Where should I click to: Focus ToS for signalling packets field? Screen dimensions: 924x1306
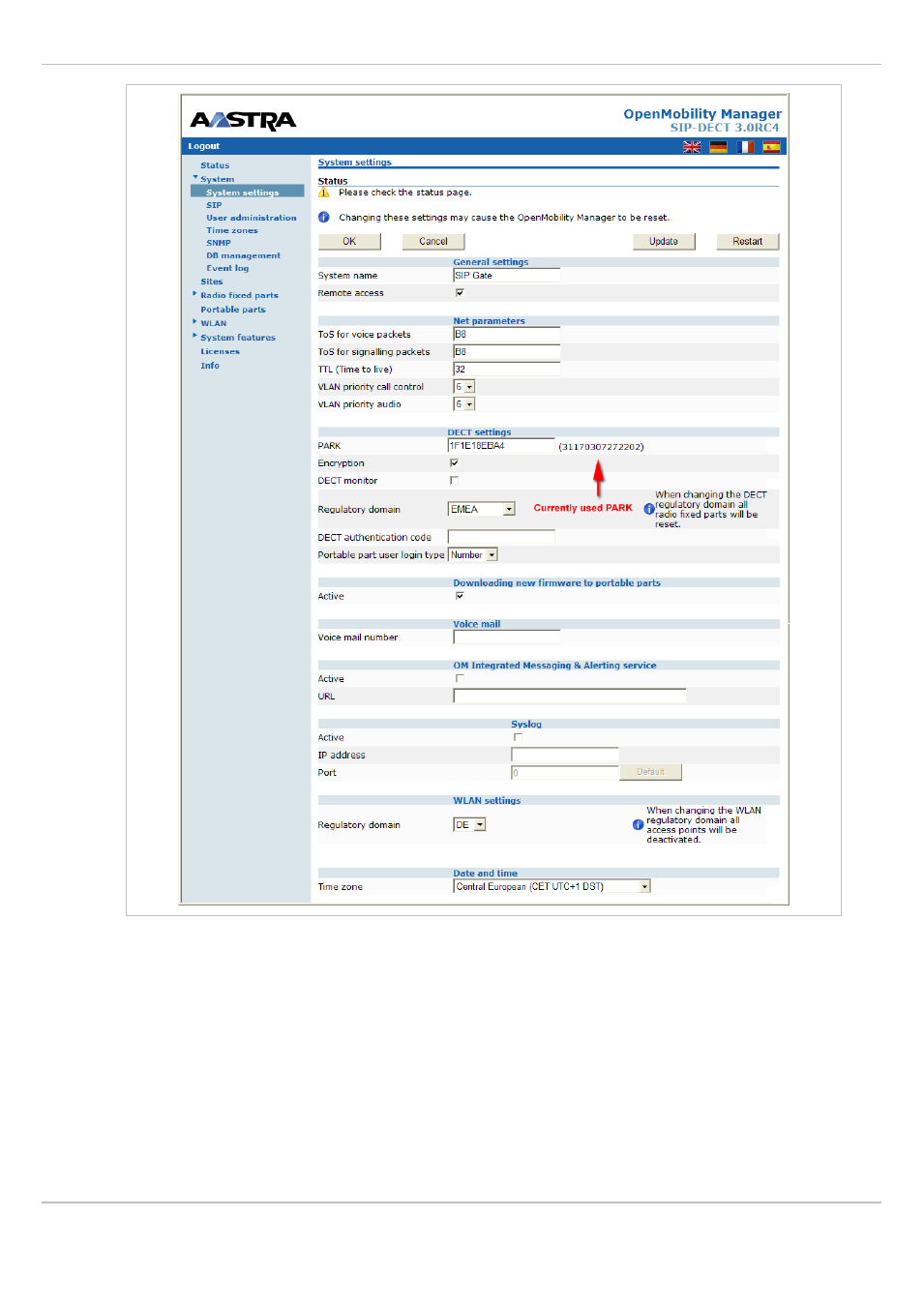coord(507,352)
